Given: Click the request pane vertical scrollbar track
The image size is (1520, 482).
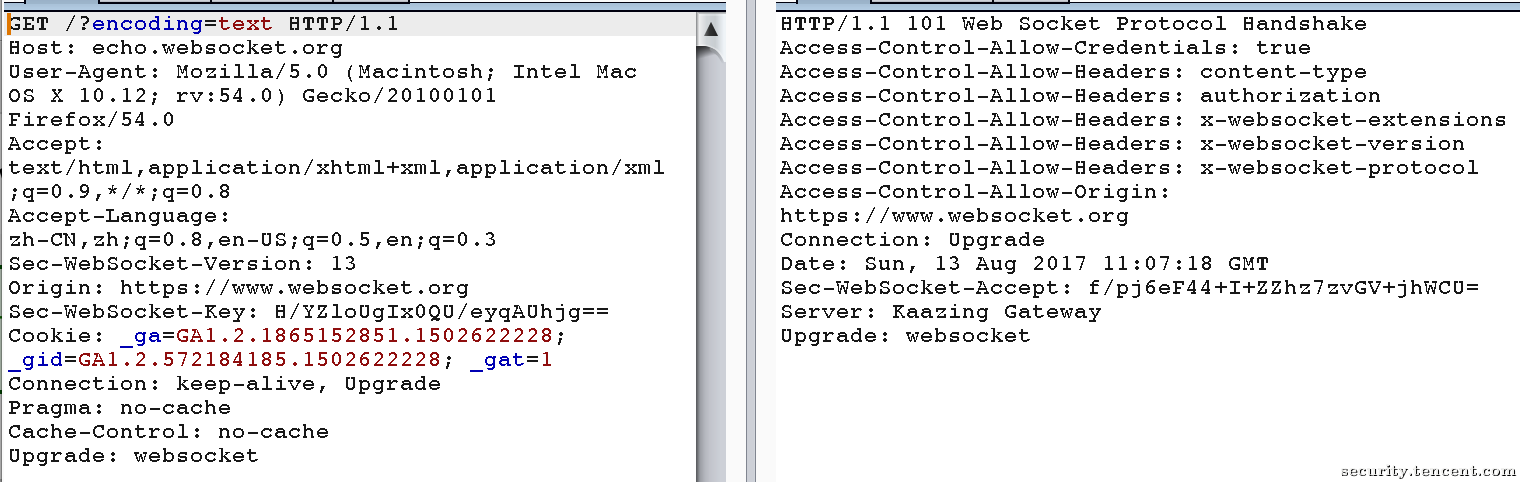Looking at the screenshot, I should point(711,260).
